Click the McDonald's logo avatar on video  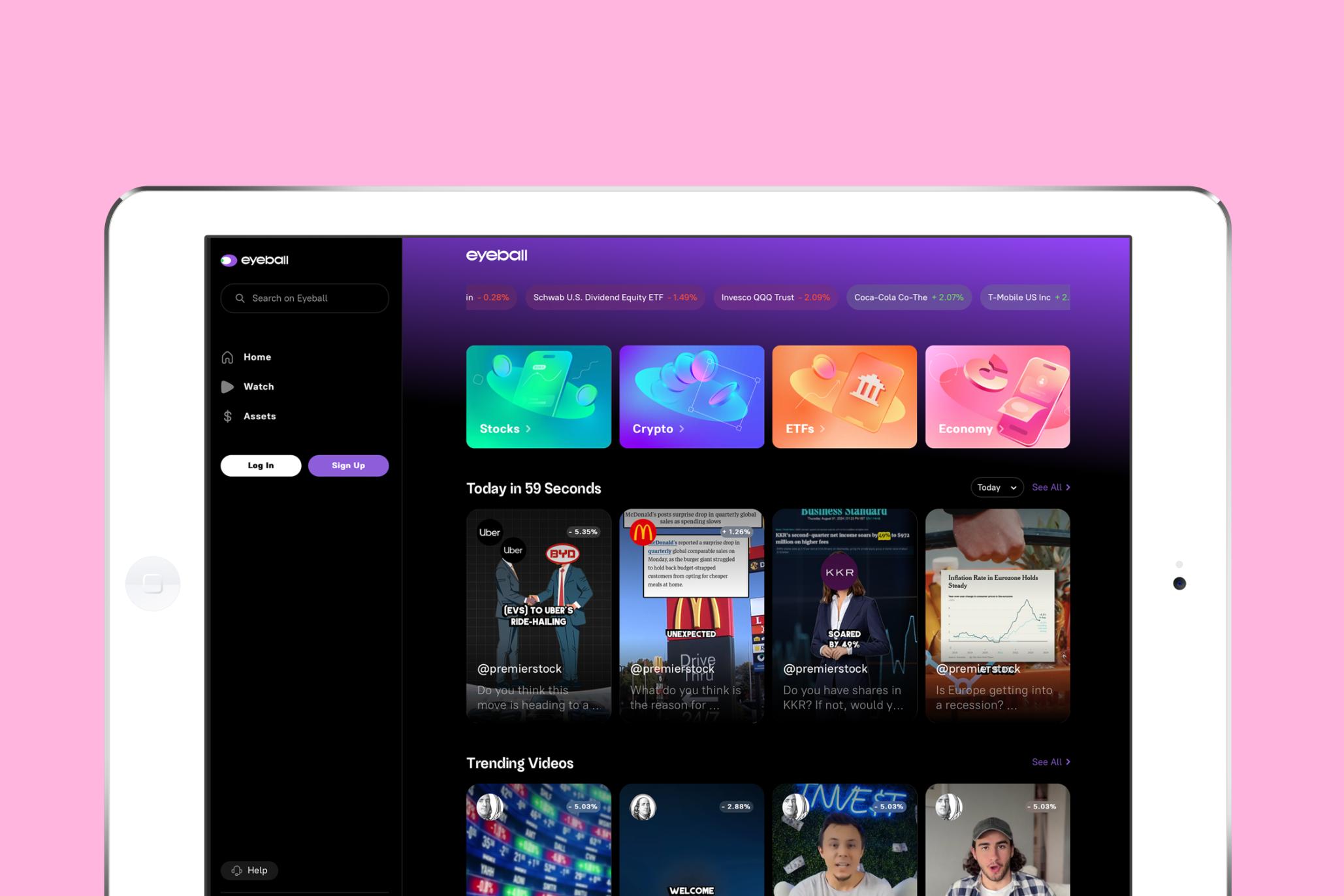[x=643, y=532]
